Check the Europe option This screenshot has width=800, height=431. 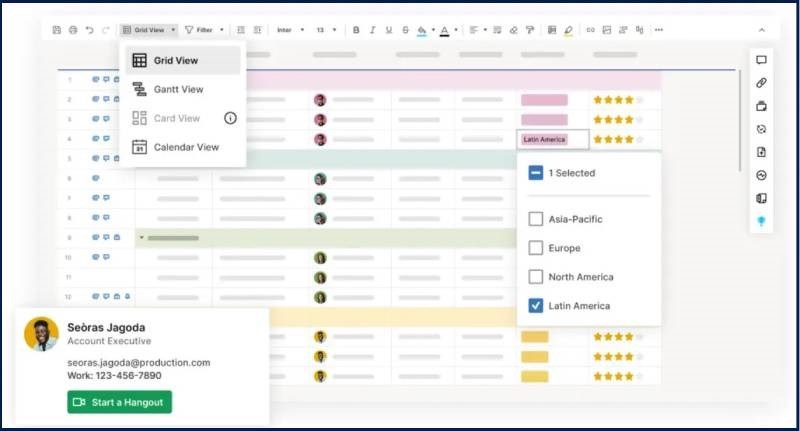coord(536,248)
